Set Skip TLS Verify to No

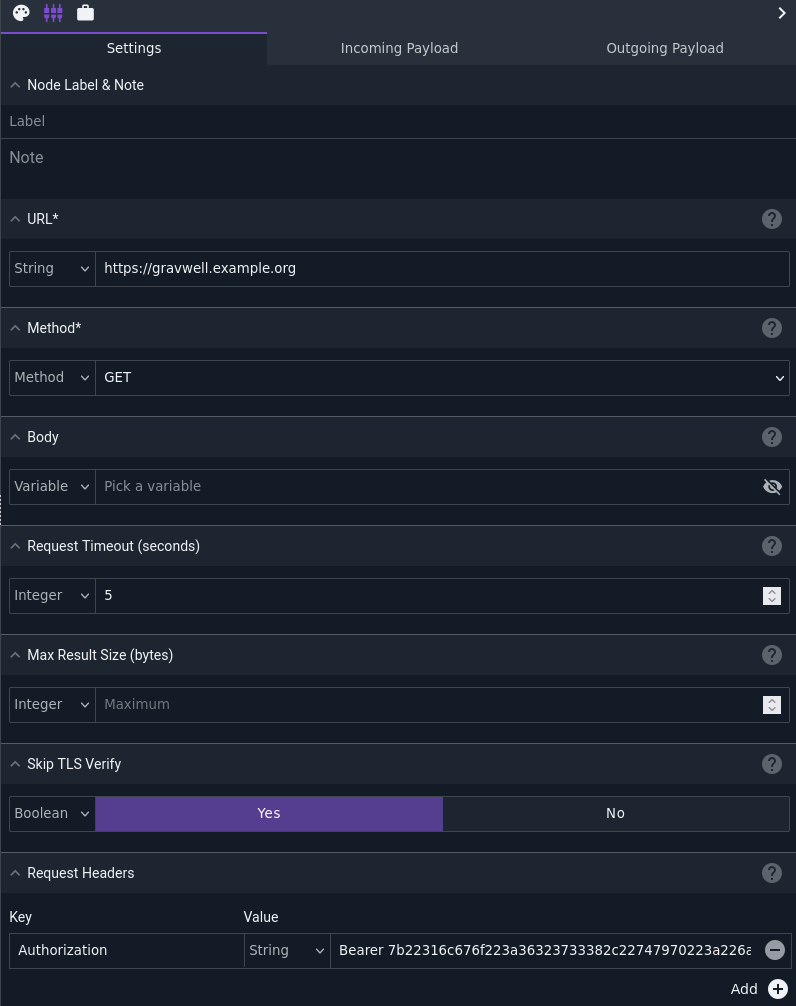616,814
